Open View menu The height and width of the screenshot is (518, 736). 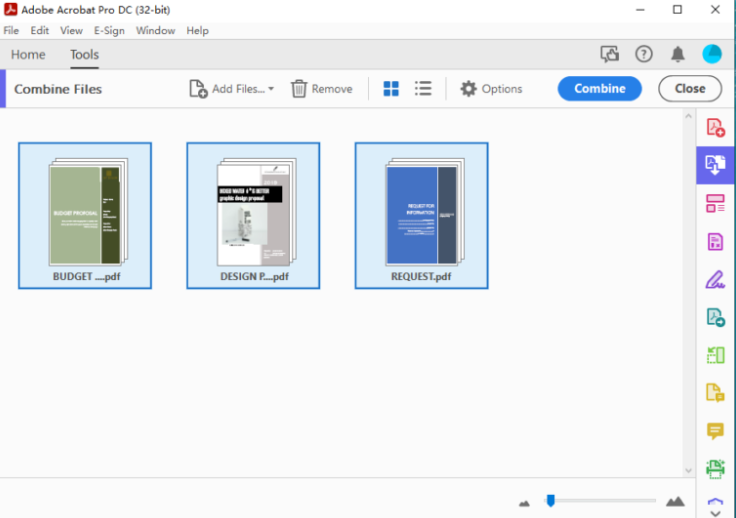pos(71,30)
